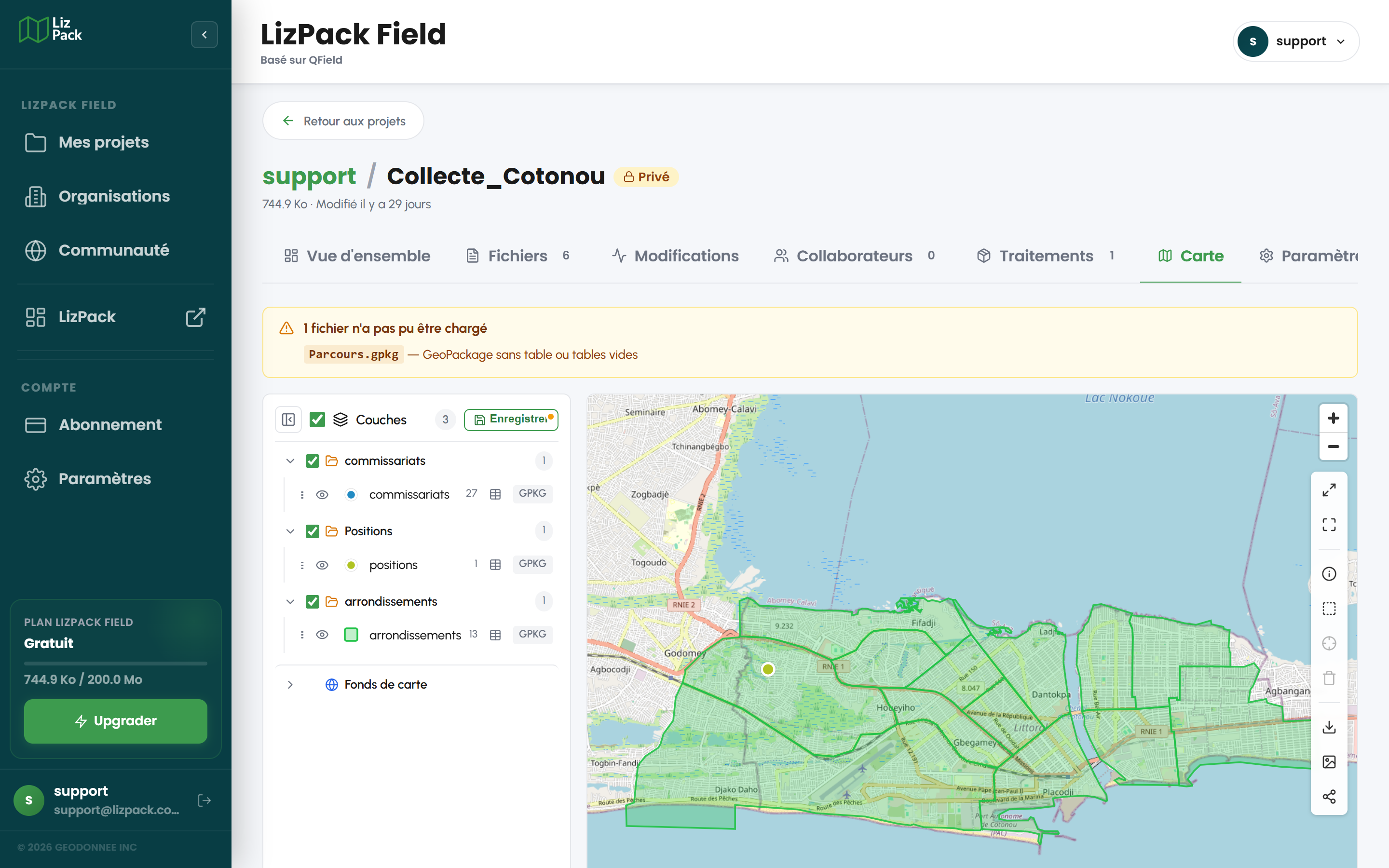Open Communauté in sidebar
This screenshot has height=868, width=1389.
[116, 250]
